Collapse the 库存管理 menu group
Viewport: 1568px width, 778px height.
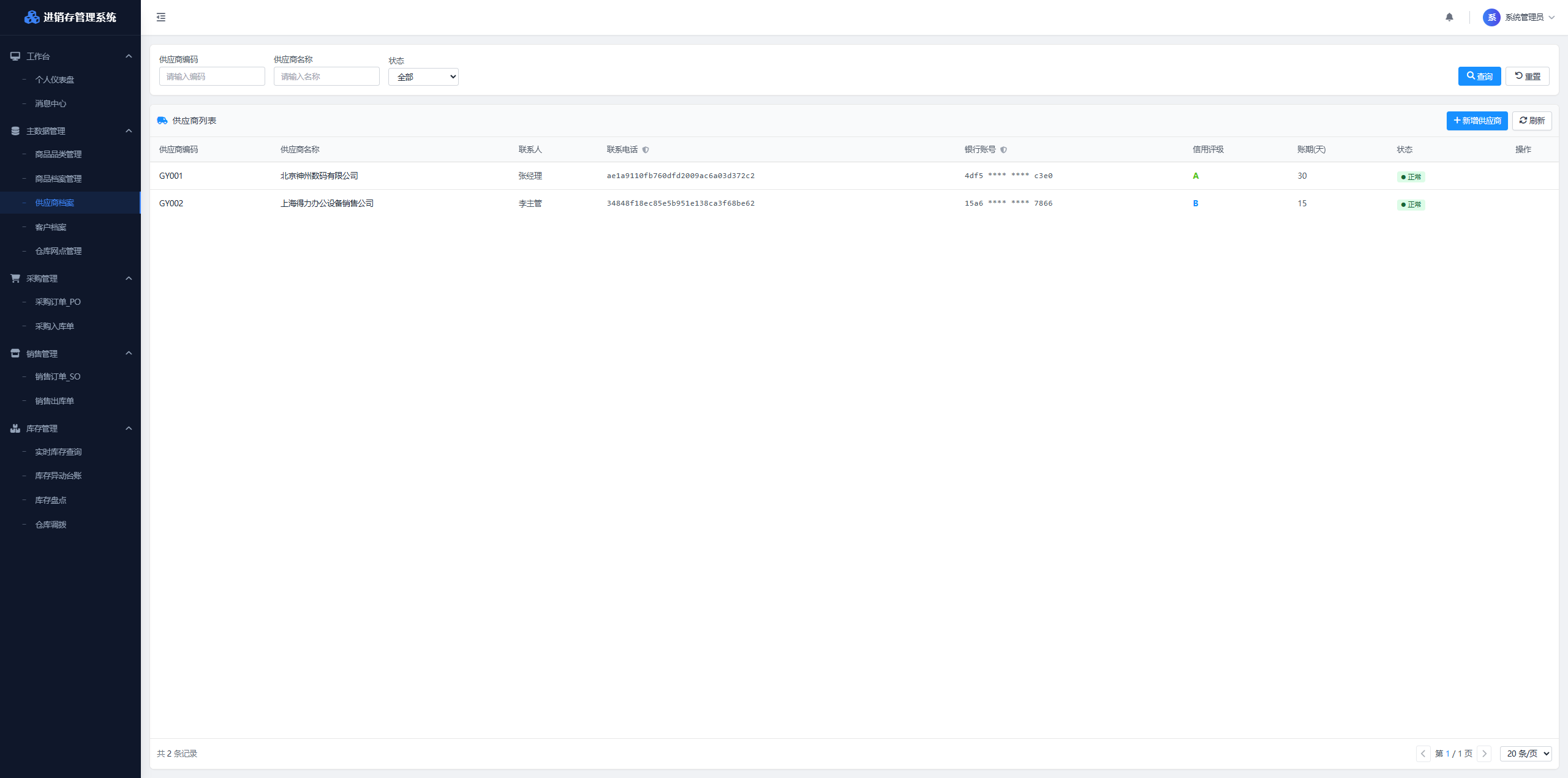click(129, 428)
